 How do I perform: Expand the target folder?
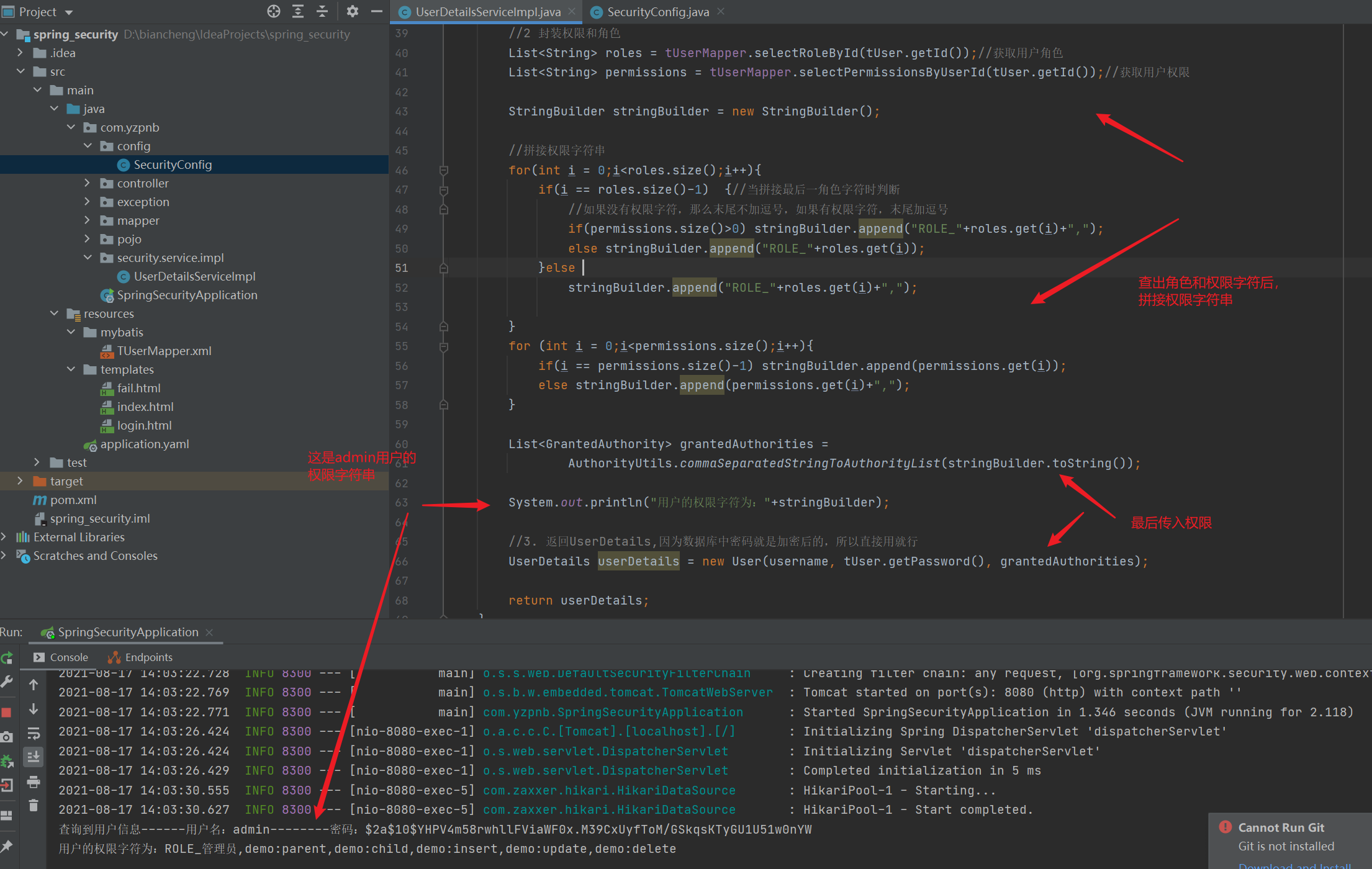[x=19, y=480]
